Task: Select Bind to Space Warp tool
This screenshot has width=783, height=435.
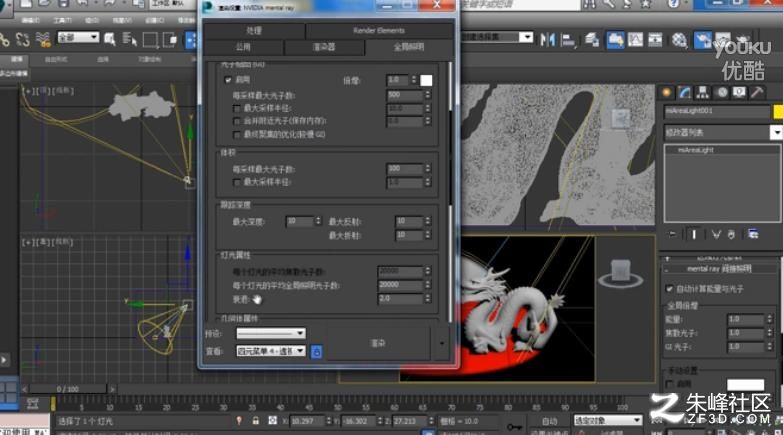Action: pyautogui.click(x=43, y=39)
